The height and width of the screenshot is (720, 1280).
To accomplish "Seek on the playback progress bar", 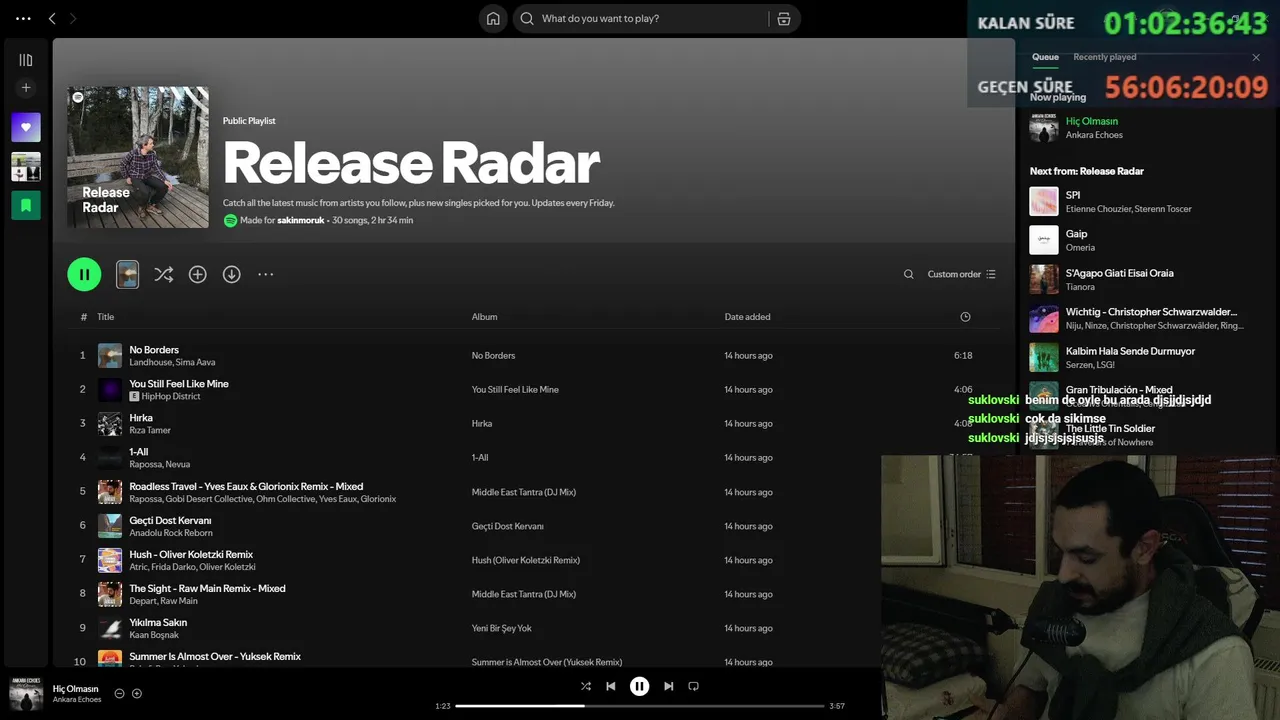I will point(640,706).
